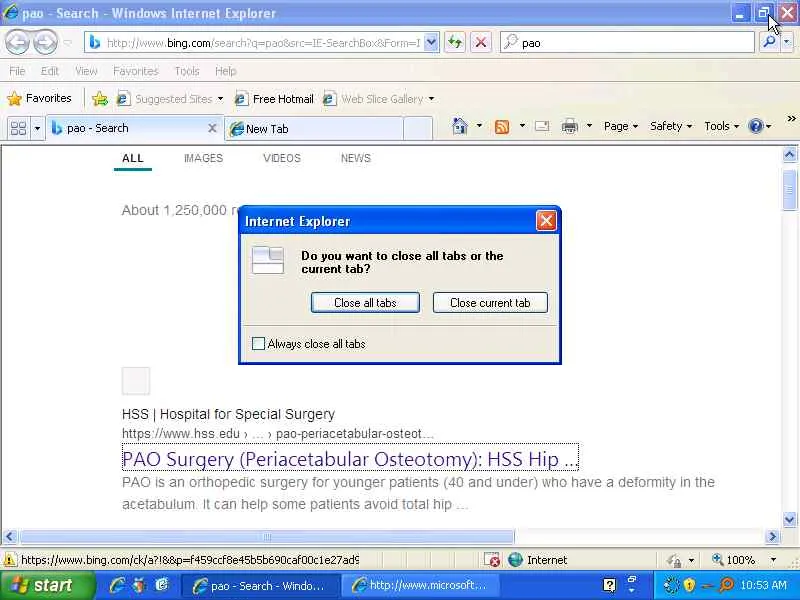Switch to pao - Search taskbar window
Screen dimensions: 800x600
pyautogui.click(x=260, y=586)
